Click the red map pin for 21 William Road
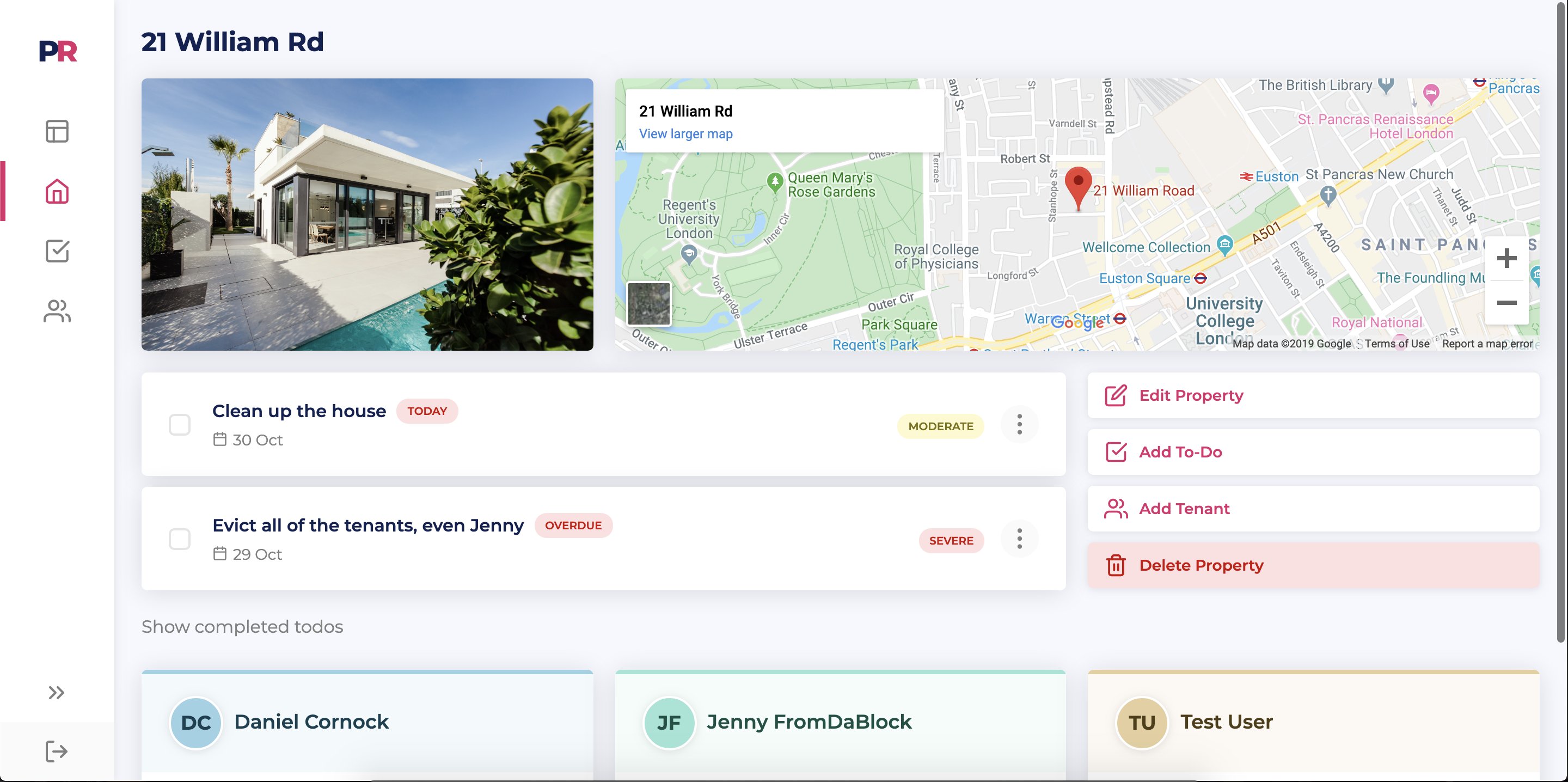 pos(1078,188)
